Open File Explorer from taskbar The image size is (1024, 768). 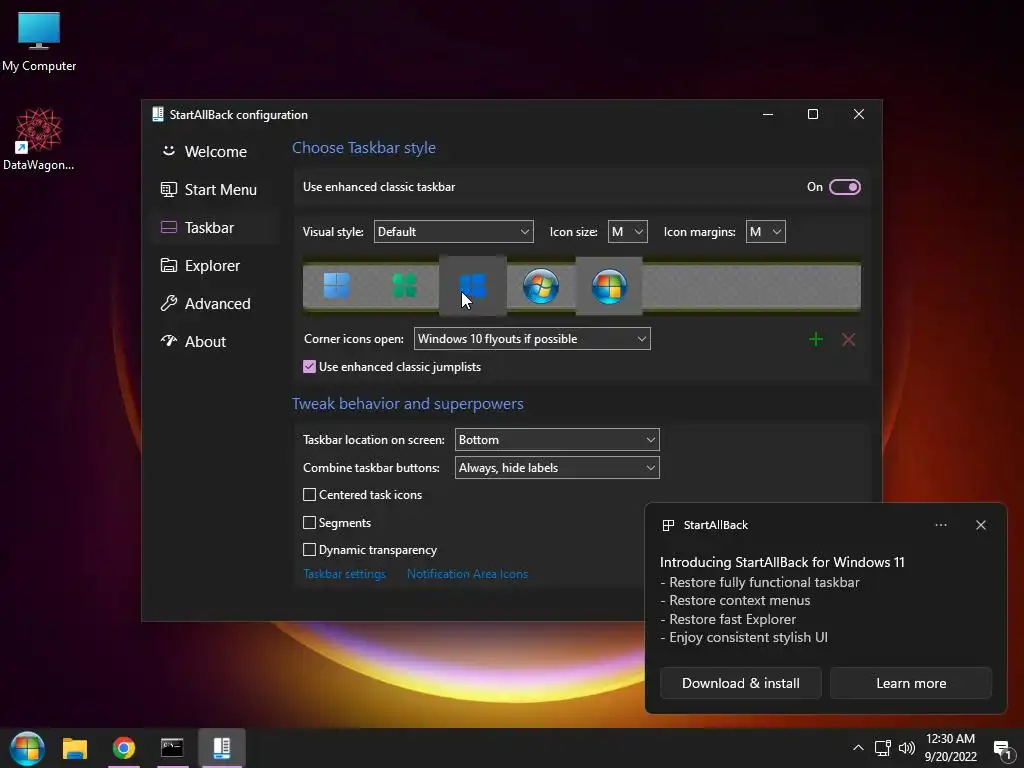(75, 748)
